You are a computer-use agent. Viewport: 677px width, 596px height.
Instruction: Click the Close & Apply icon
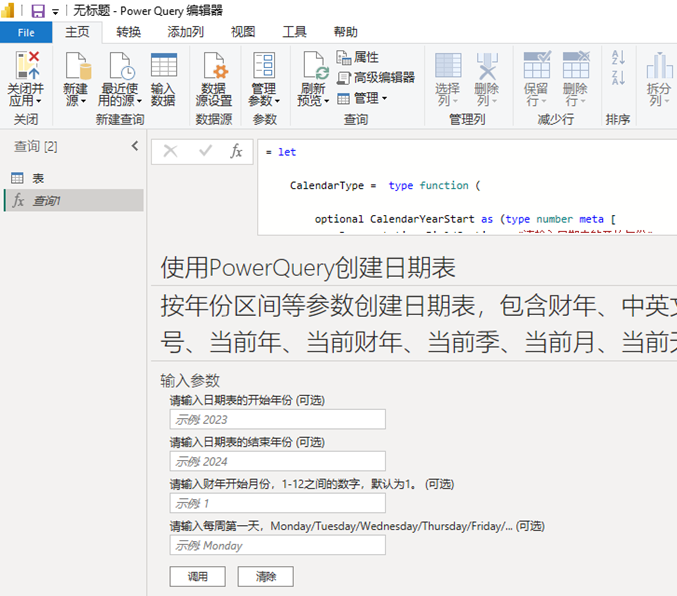click(28, 65)
